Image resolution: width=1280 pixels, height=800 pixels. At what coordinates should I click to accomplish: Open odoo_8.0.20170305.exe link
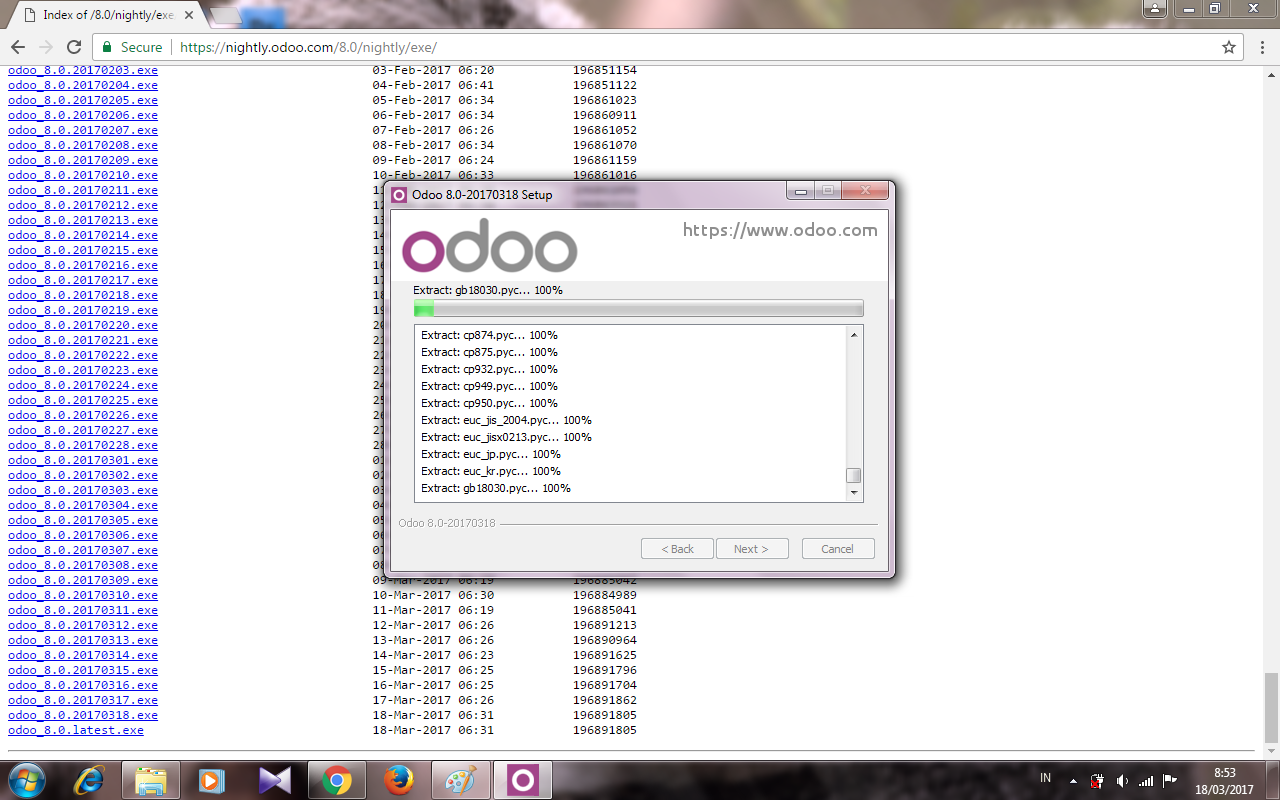[x=83, y=520]
